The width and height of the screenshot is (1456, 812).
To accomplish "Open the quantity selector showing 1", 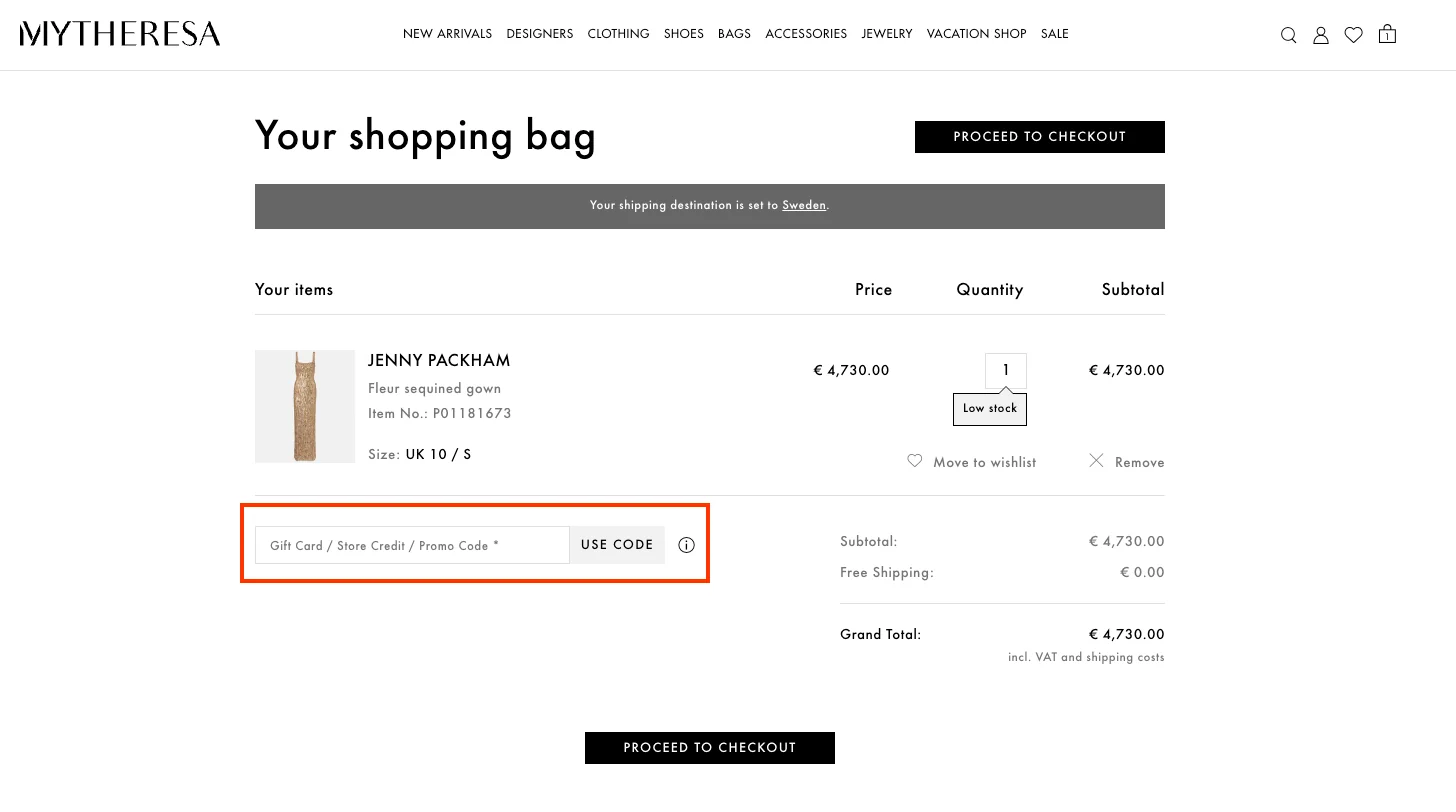I will pyautogui.click(x=1006, y=371).
